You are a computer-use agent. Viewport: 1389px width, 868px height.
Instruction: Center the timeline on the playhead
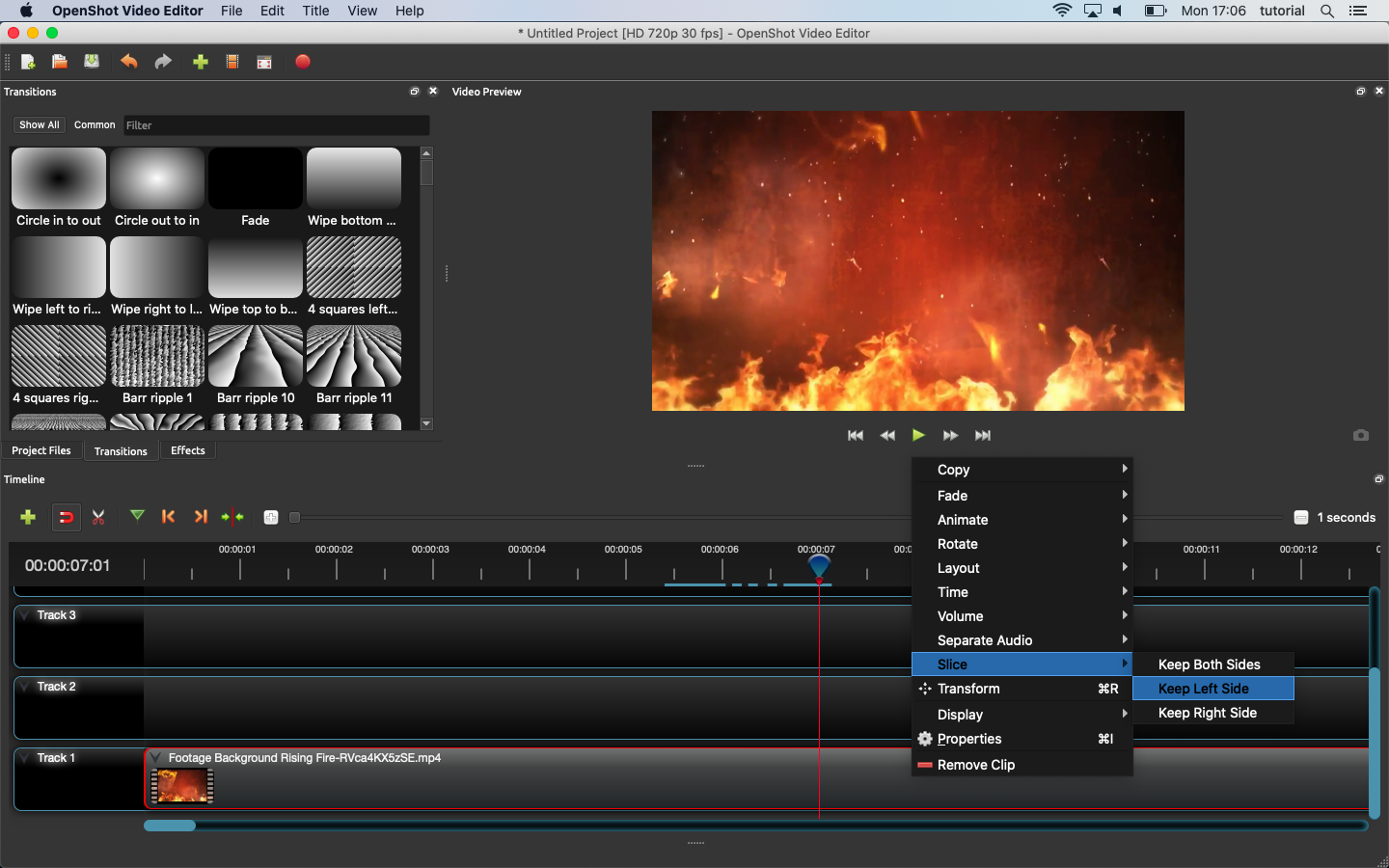click(x=232, y=517)
